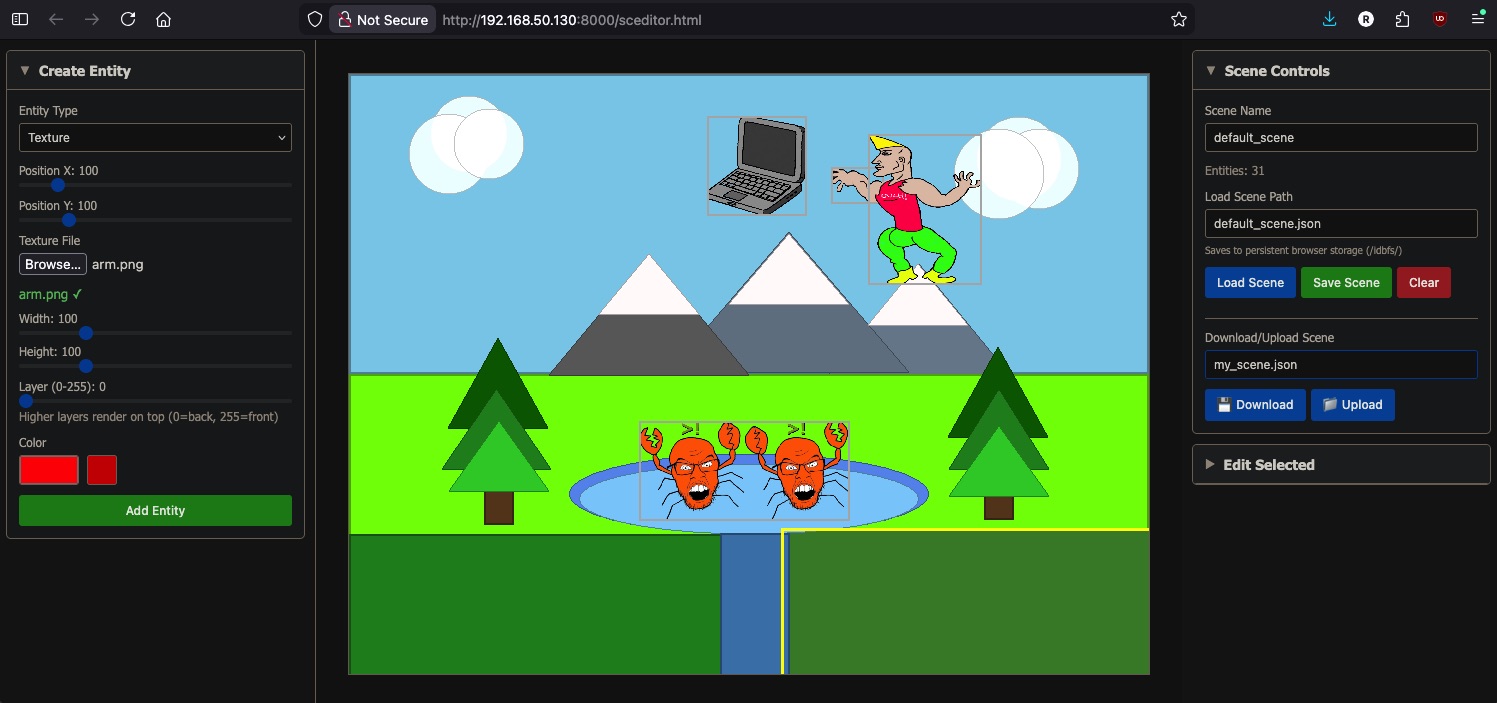Screen dimensions: 1497x703
Task: Adjust the Position Y slider
Action: point(155,220)
